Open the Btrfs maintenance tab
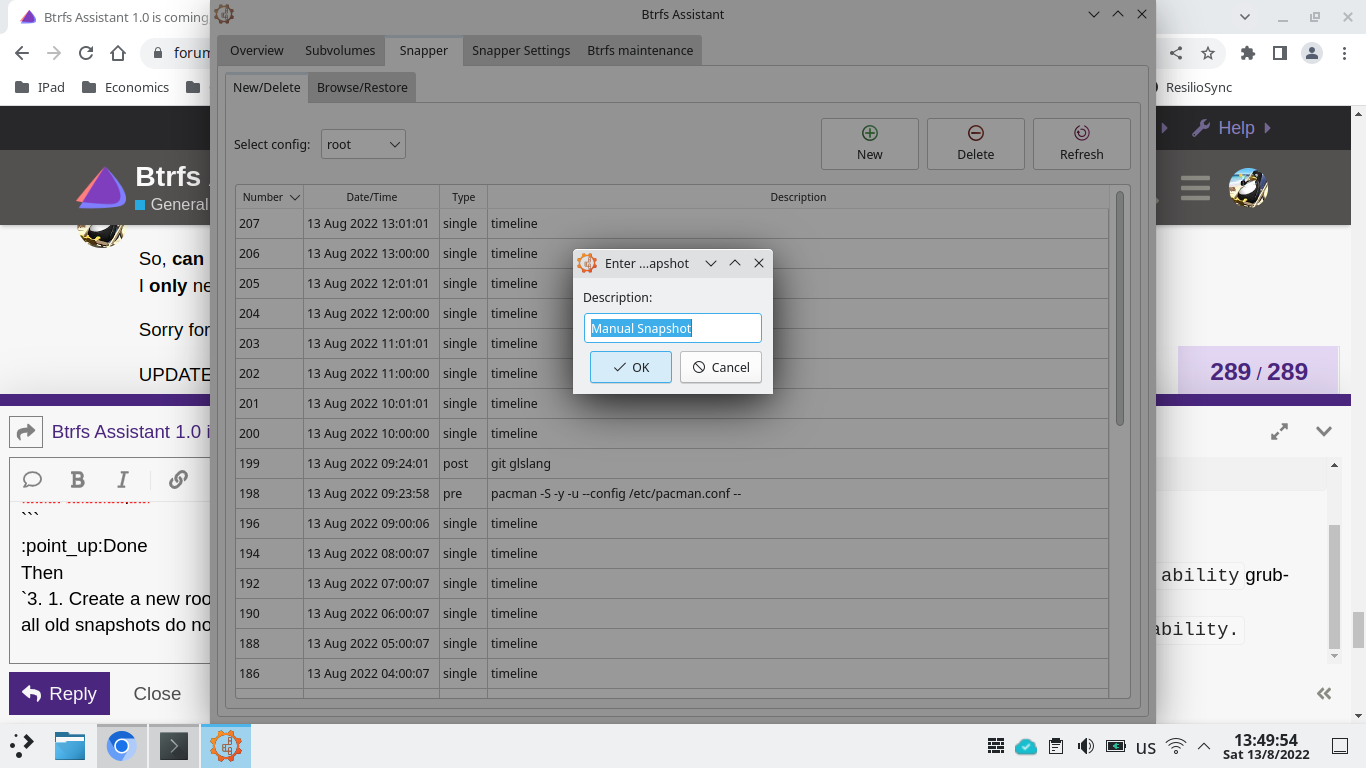Screen dimensions: 1366x768 coord(640,50)
